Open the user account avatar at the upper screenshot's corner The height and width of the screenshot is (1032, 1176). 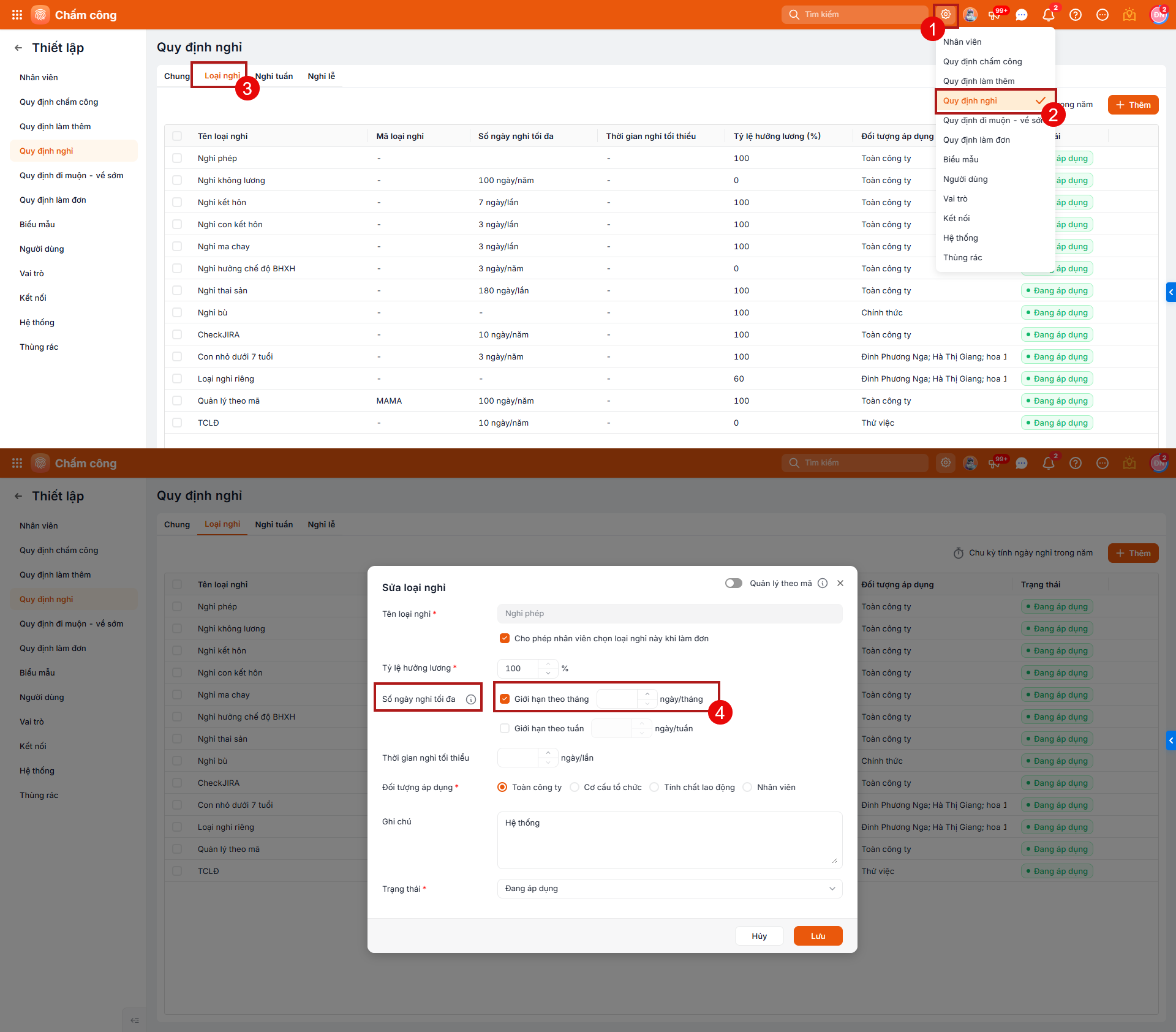coord(1159,15)
